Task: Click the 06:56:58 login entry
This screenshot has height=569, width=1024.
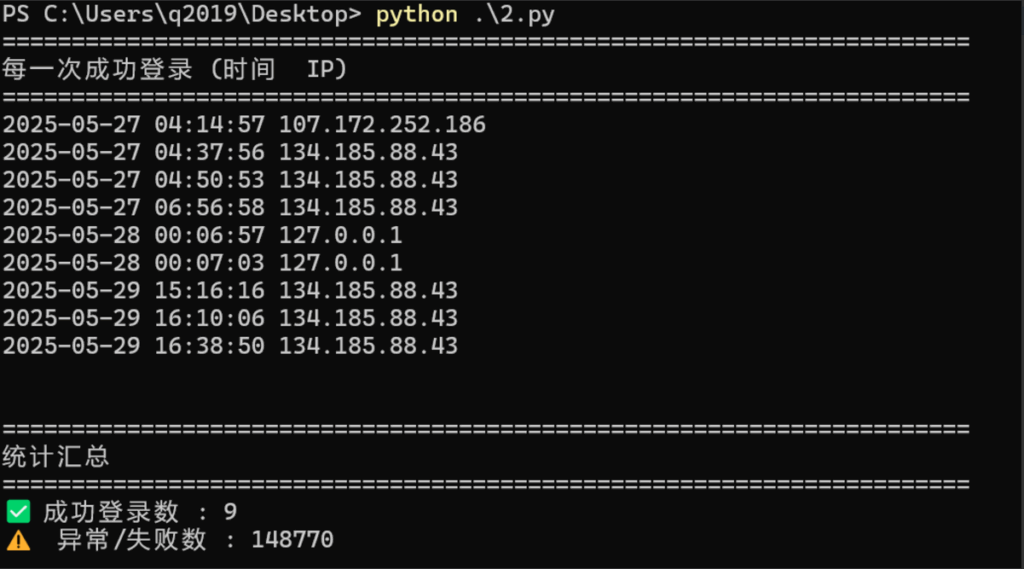Action: [230, 207]
